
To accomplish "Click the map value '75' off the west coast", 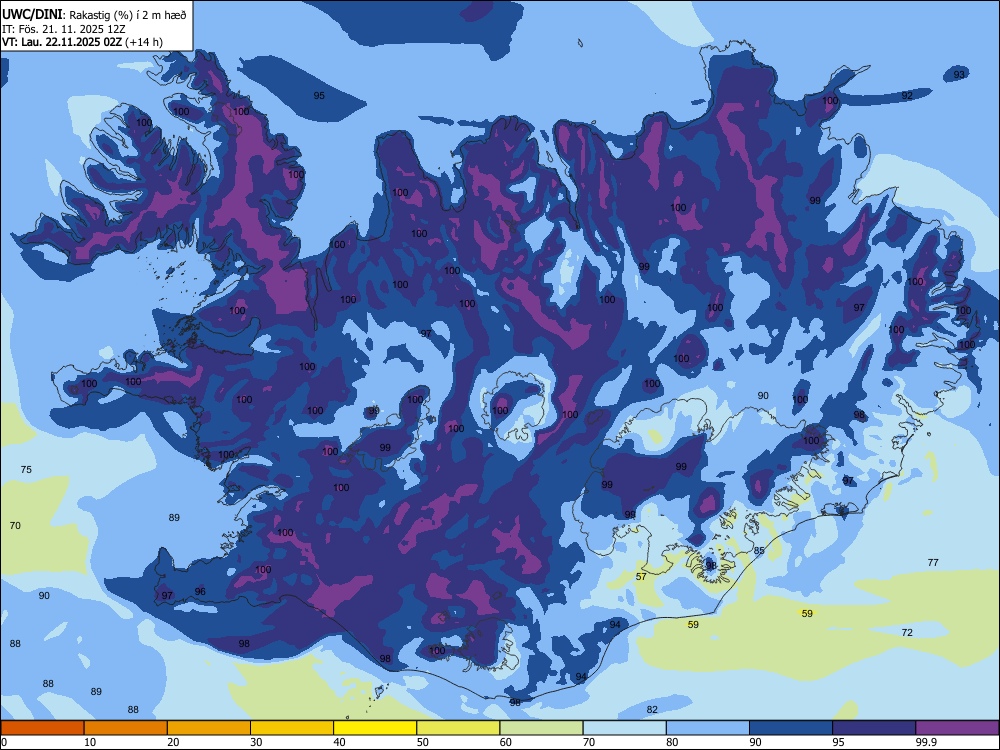I will point(26,469).
